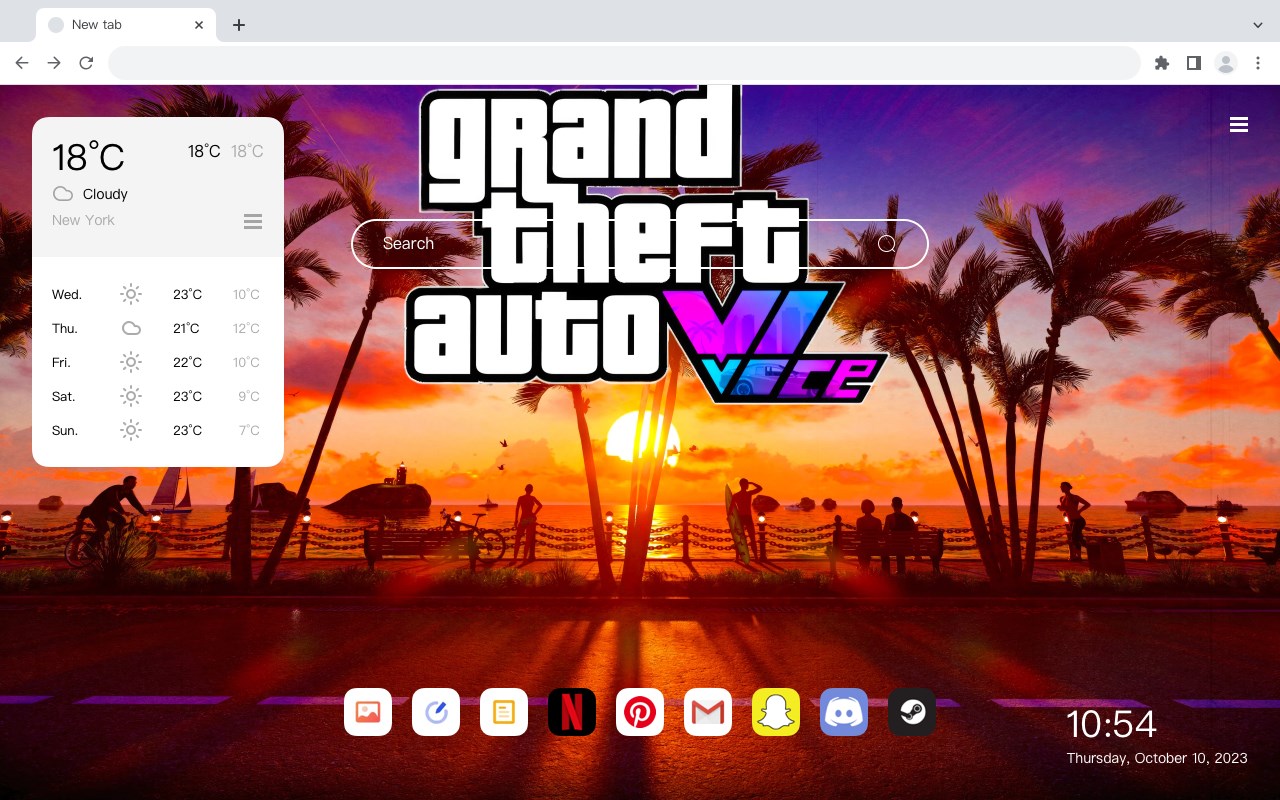
Task: Click Friday's sunny forecast icon
Action: pos(131,362)
